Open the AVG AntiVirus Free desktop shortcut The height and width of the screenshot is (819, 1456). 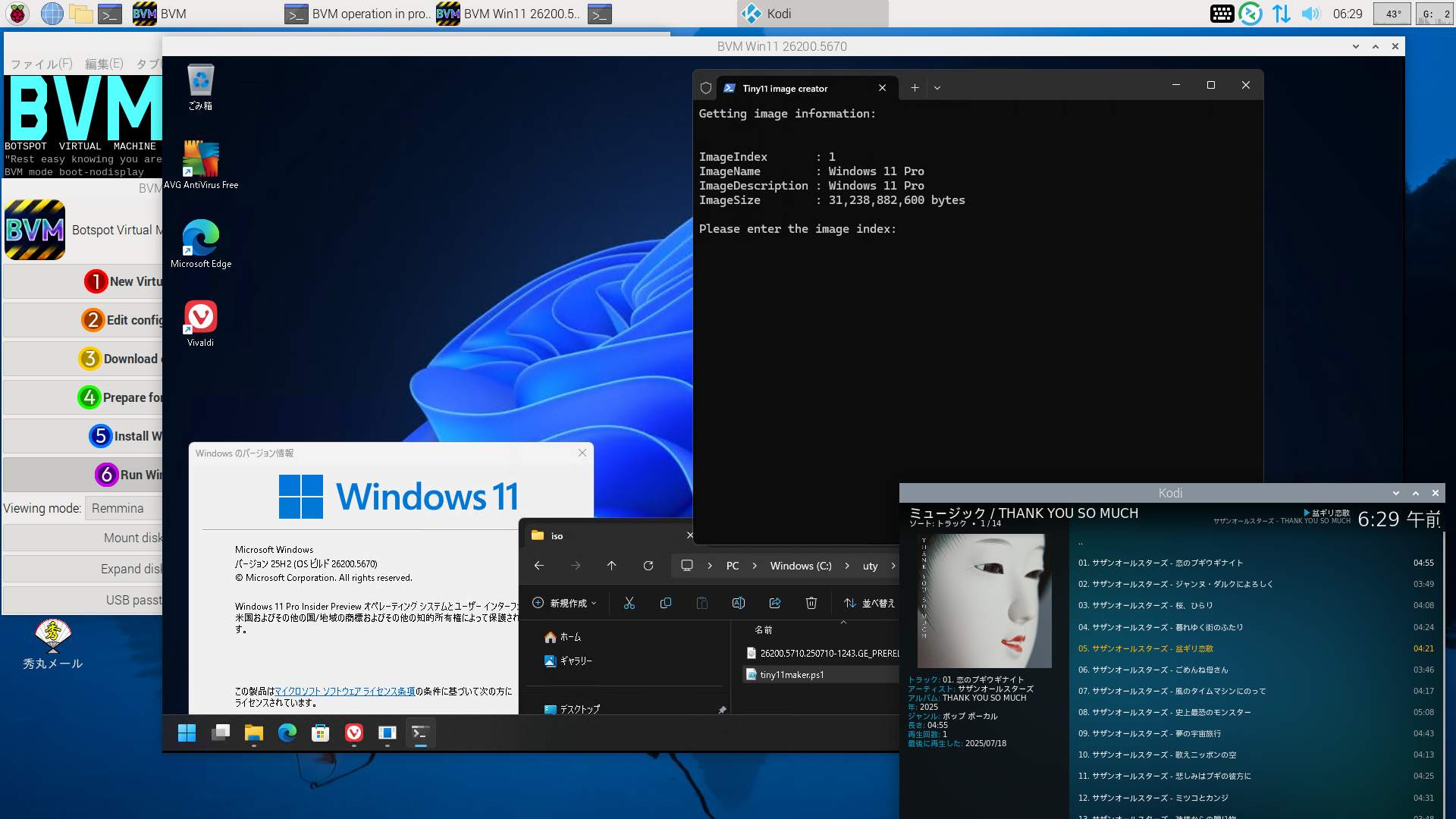pyautogui.click(x=201, y=165)
